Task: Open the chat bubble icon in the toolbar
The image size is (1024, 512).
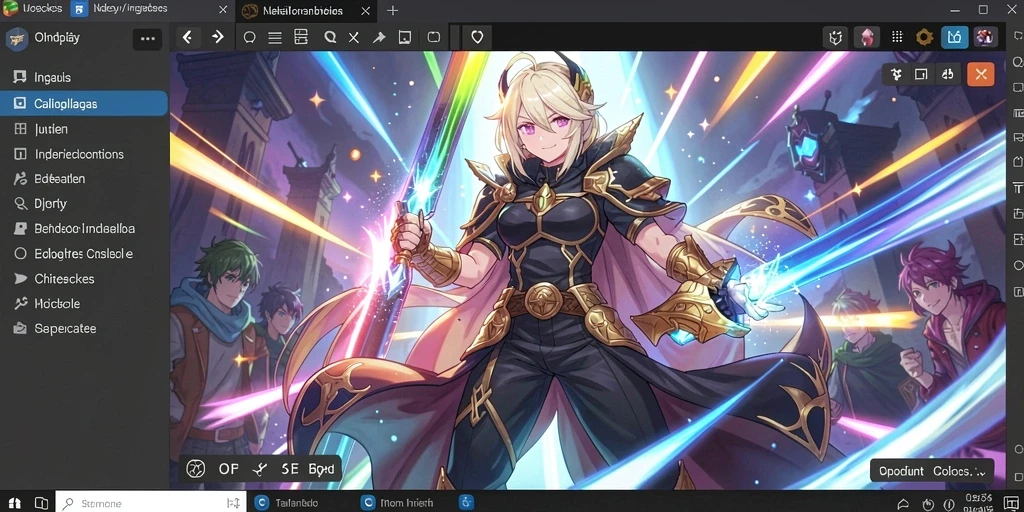Action: [249, 38]
